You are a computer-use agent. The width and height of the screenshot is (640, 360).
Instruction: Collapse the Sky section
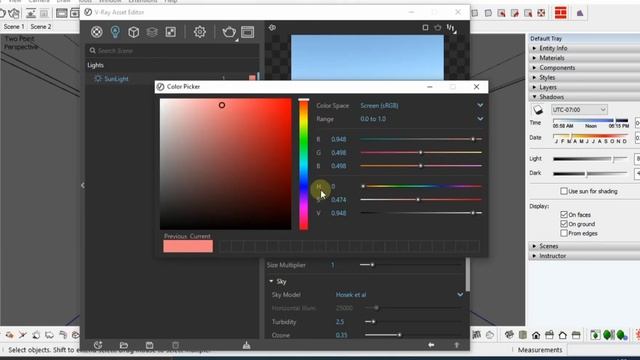click(271, 281)
